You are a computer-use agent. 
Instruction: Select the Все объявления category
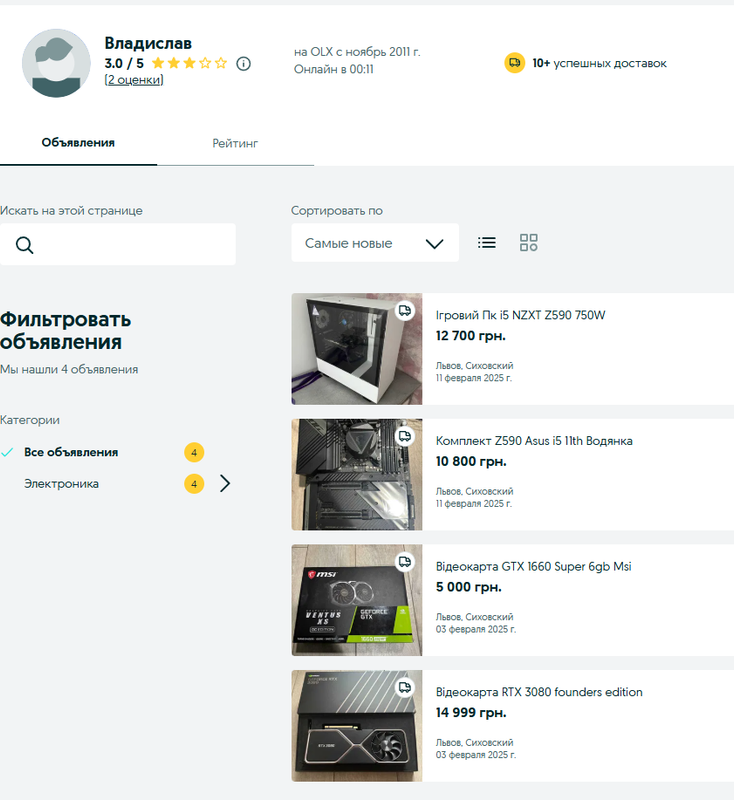pyautogui.click(x=71, y=452)
